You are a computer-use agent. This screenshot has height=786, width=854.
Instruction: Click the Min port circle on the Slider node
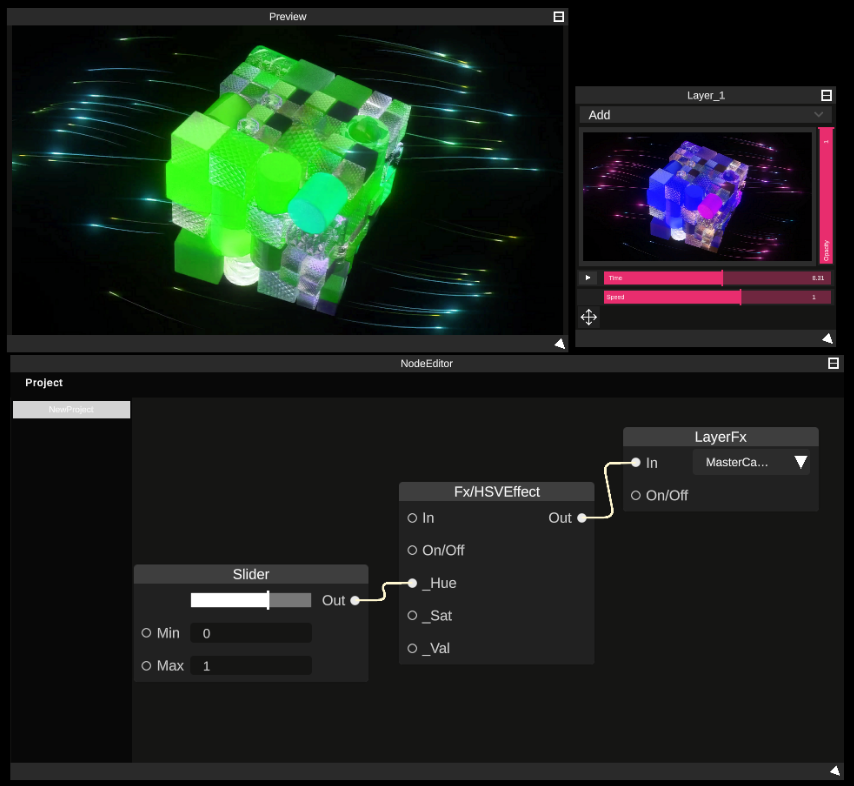tap(145, 632)
